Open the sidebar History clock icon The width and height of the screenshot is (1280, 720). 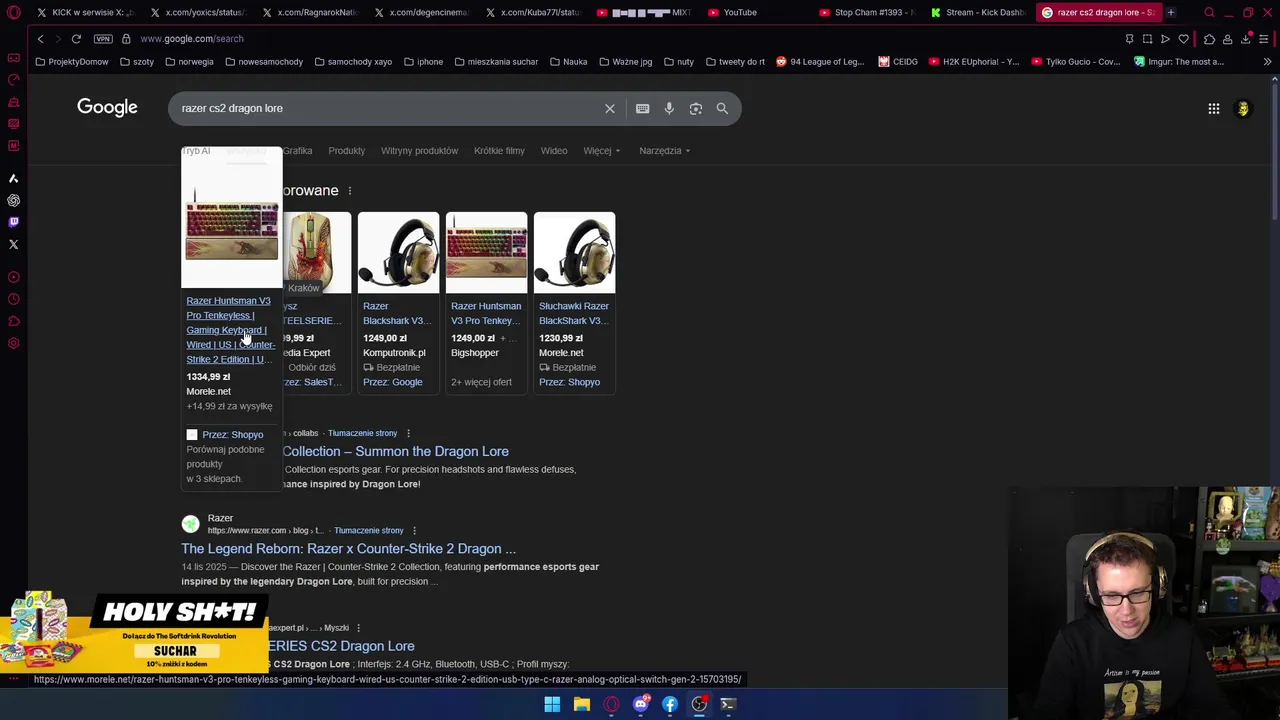(x=13, y=299)
